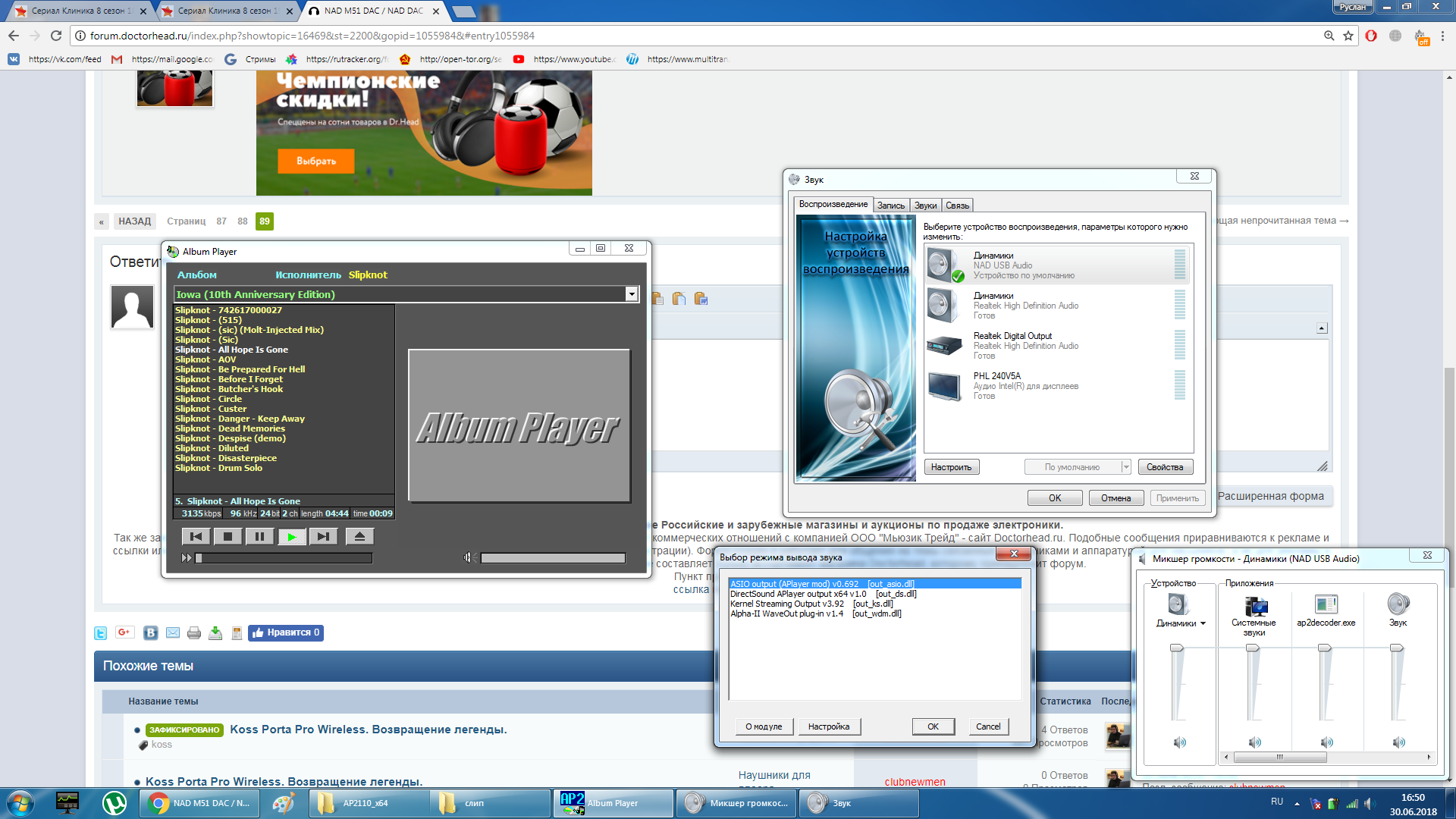
Task: Click the green Play button in Album Player
Action: click(291, 537)
